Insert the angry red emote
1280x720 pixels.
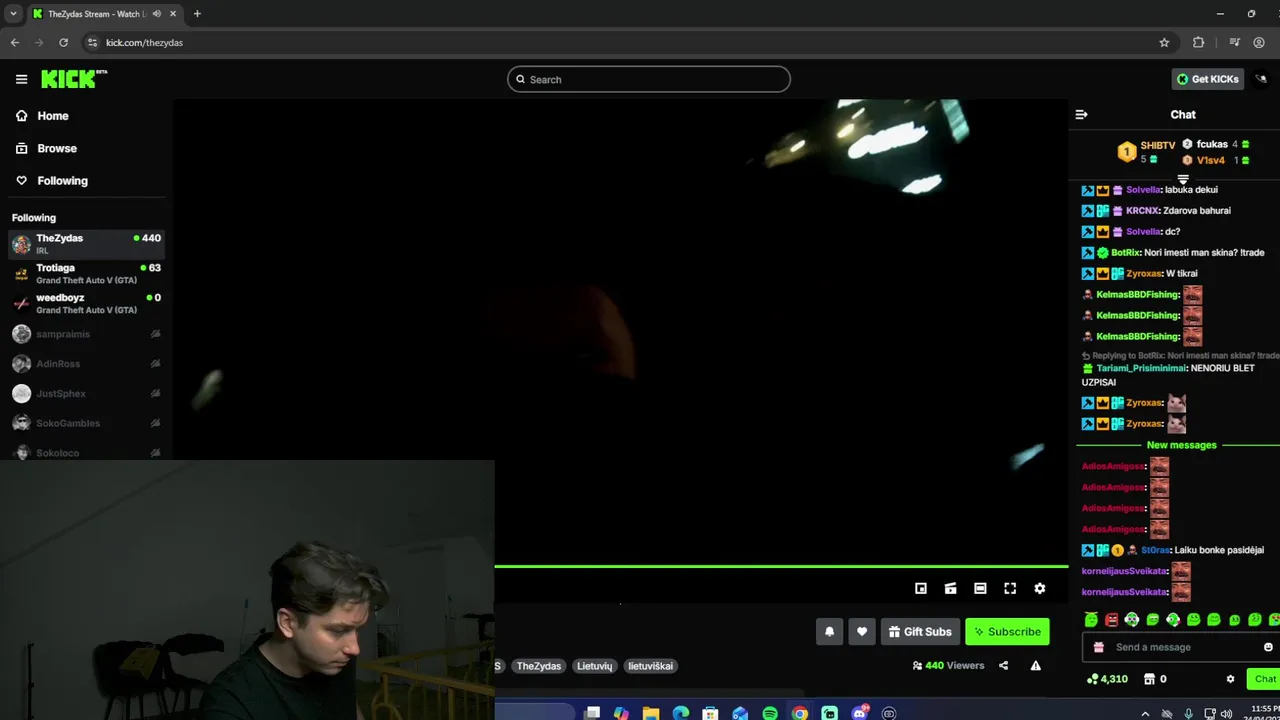coord(1111,620)
